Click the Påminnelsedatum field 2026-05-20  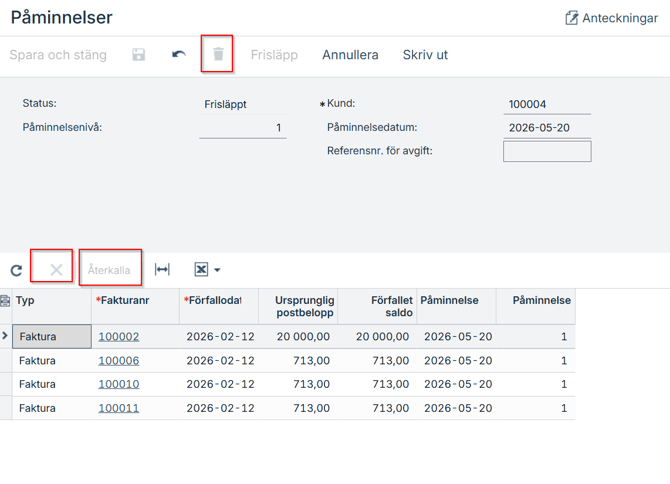point(547,128)
